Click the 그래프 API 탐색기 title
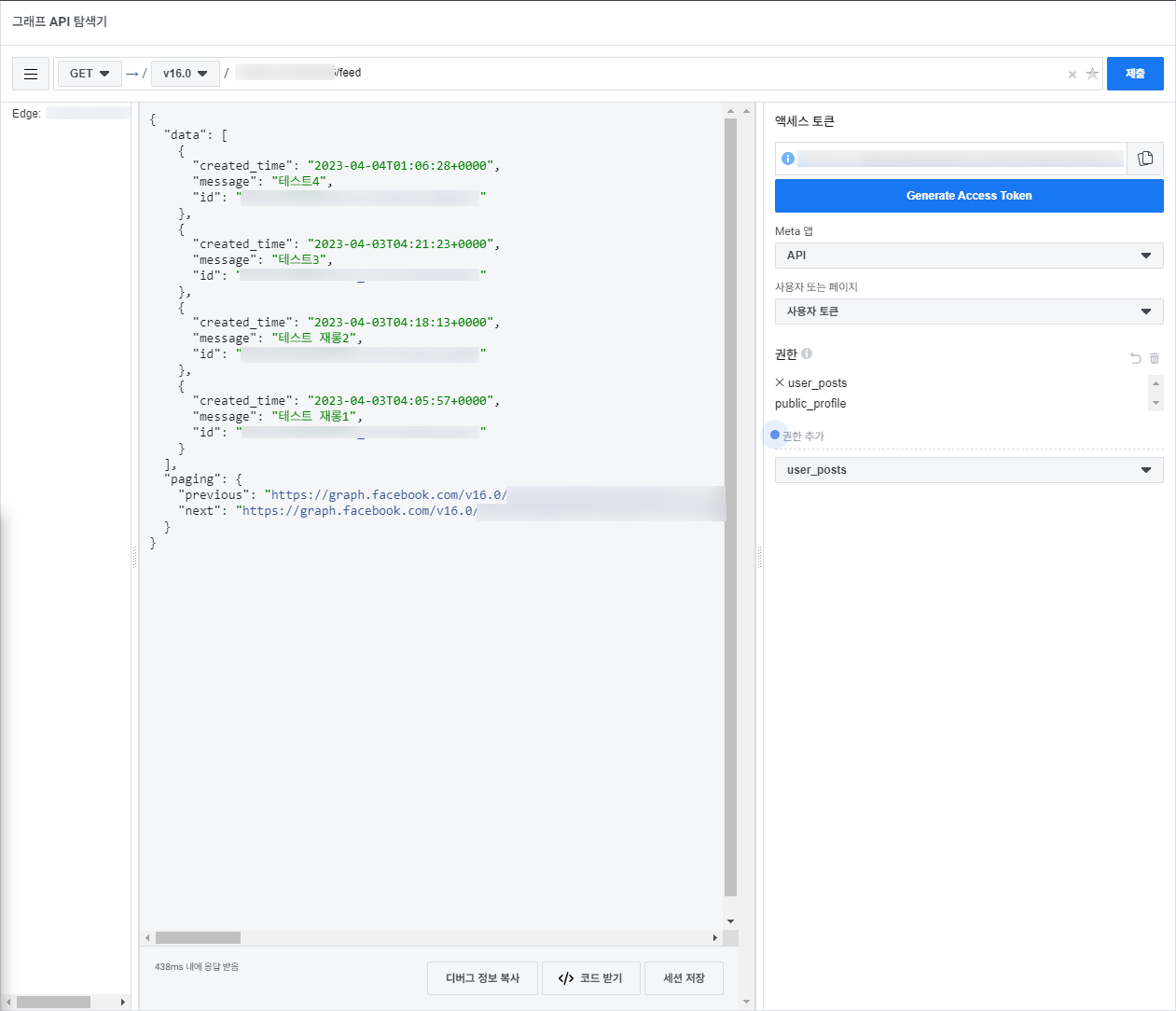This screenshot has height=1011, width=1176. 60,21
